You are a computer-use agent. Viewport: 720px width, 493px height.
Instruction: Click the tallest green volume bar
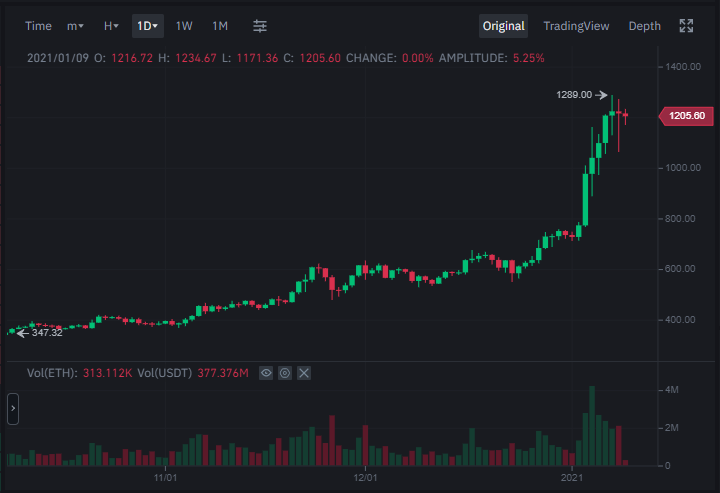592,426
